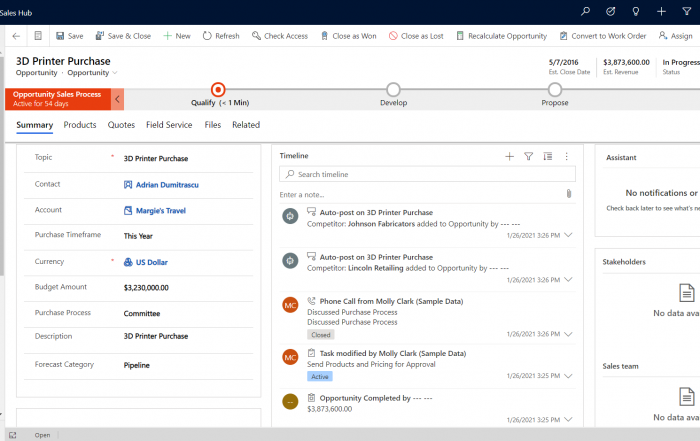
Task: Add a timeline record with plus icon
Action: (x=509, y=156)
